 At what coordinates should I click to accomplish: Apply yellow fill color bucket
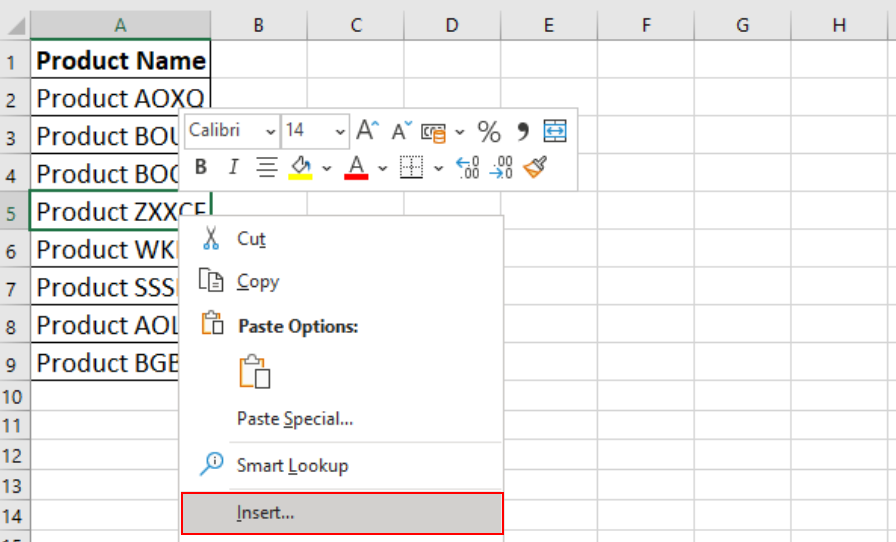point(301,168)
